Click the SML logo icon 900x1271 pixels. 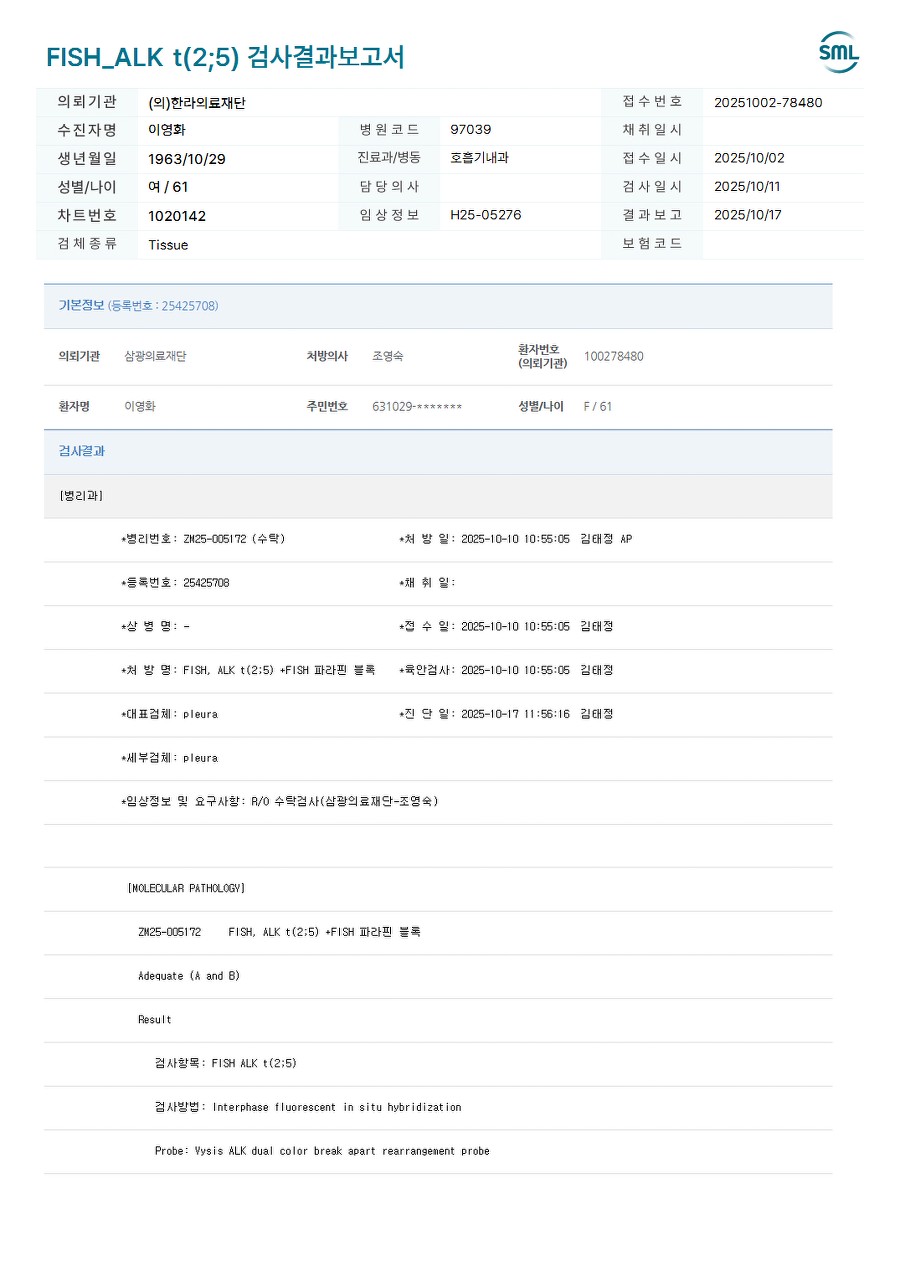[x=838, y=53]
